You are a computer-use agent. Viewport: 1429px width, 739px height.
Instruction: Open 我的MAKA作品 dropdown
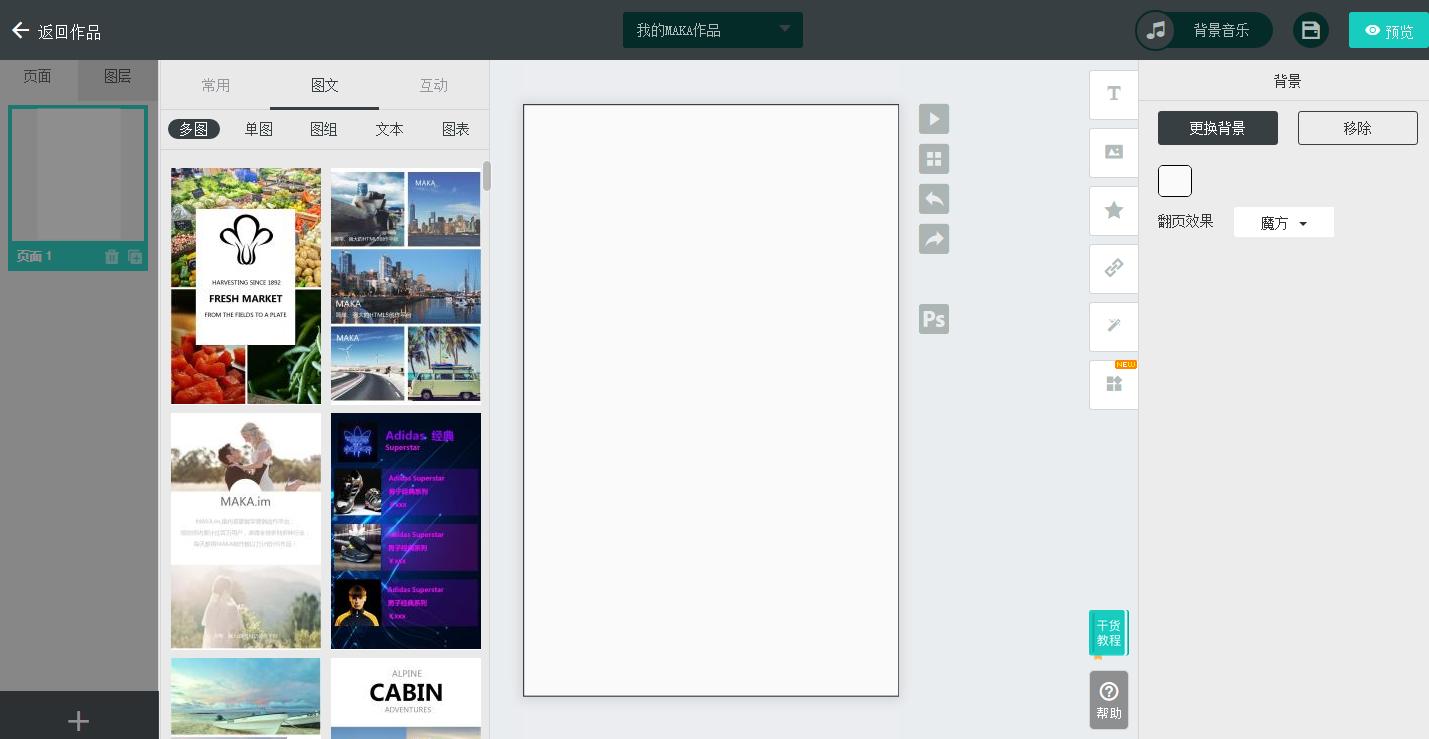[712, 30]
